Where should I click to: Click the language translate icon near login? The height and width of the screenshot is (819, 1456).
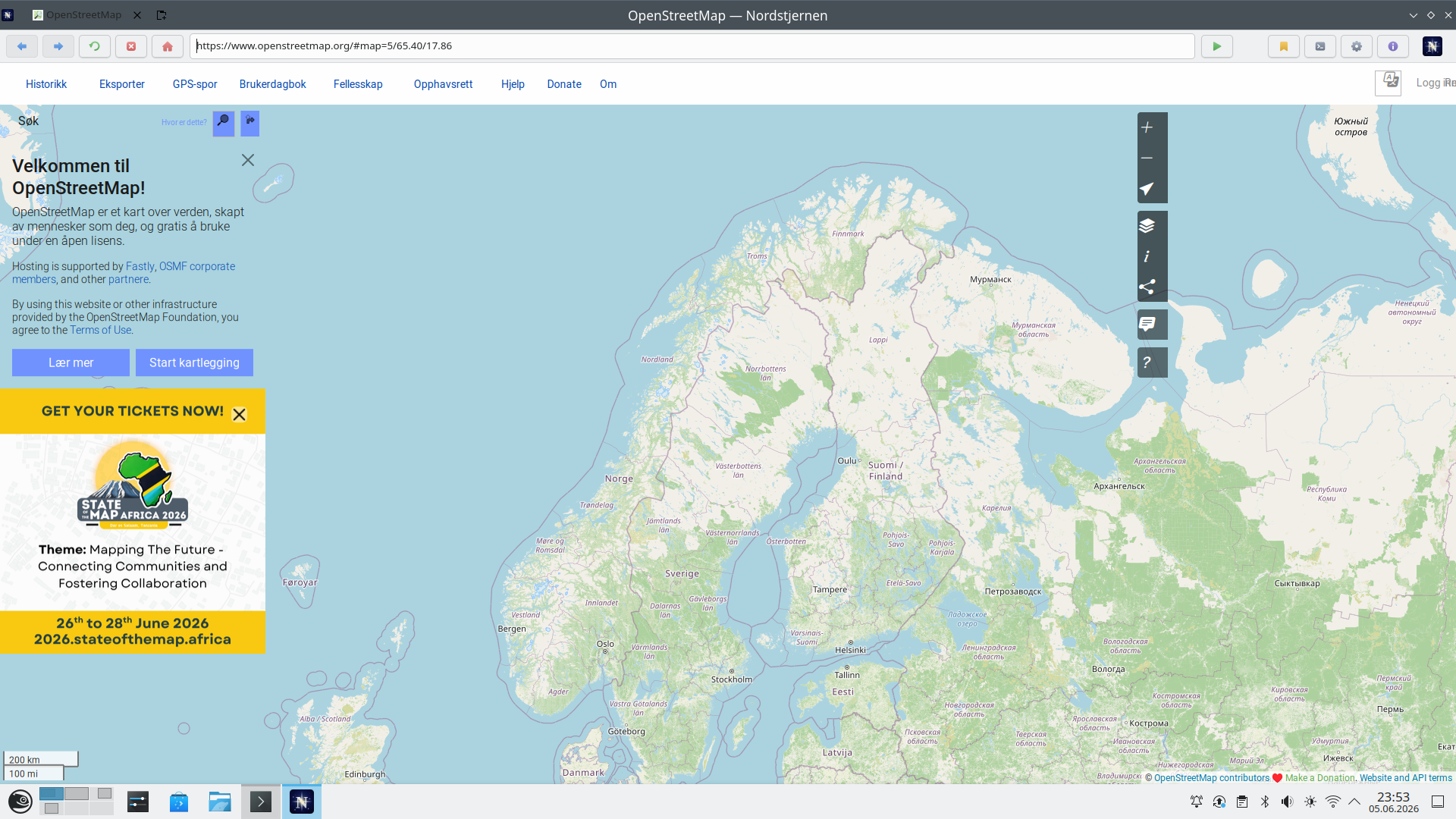[1389, 83]
